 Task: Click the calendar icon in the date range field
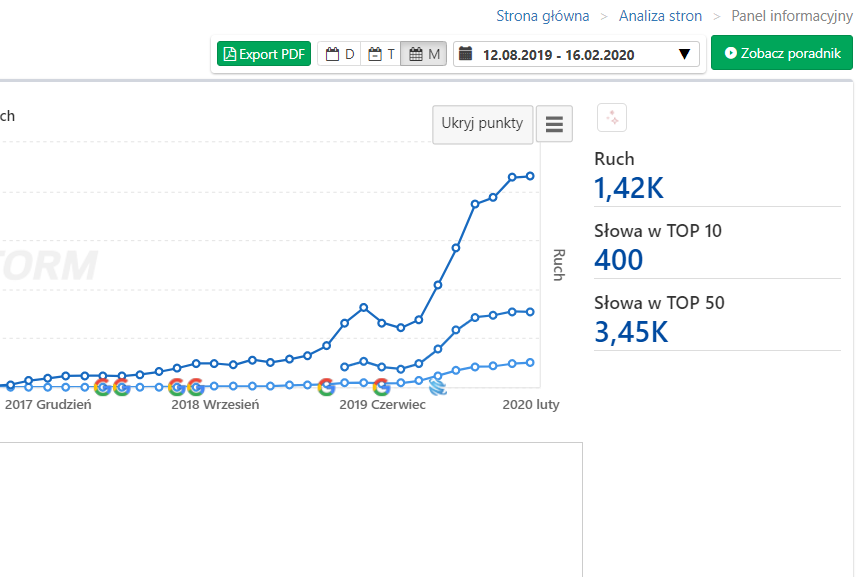tap(466, 54)
